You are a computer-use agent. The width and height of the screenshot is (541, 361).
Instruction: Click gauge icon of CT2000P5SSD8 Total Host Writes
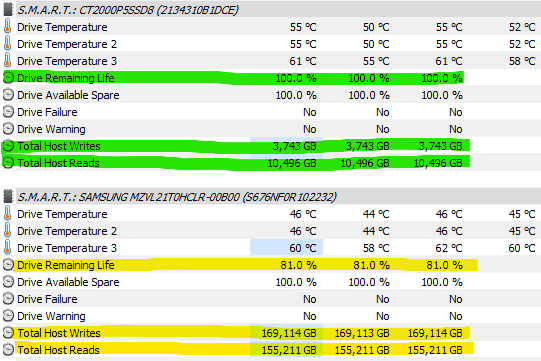tap(8, 146)
